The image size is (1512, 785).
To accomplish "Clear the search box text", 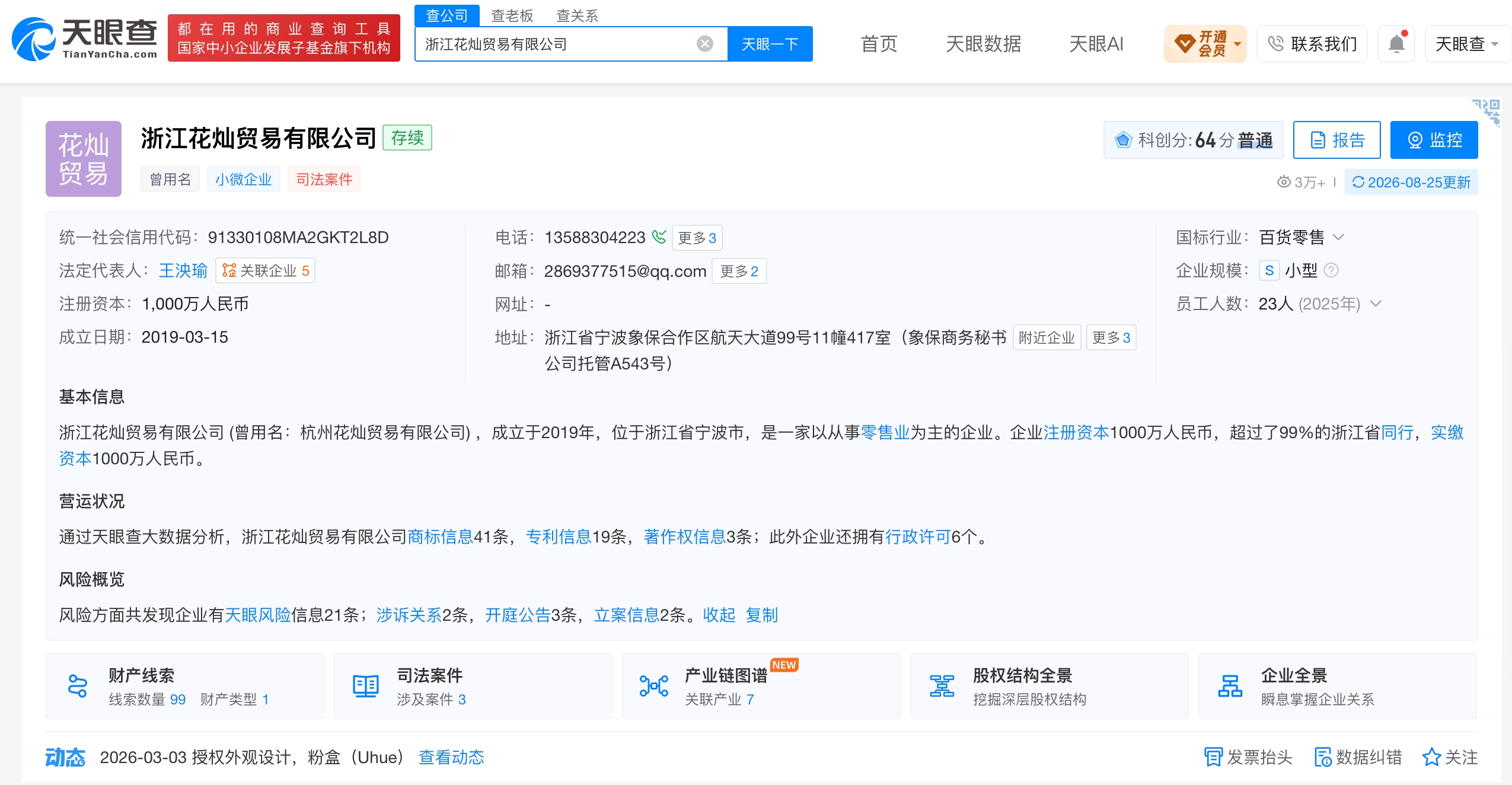I will pyautogui.click(x=704, y=44).
